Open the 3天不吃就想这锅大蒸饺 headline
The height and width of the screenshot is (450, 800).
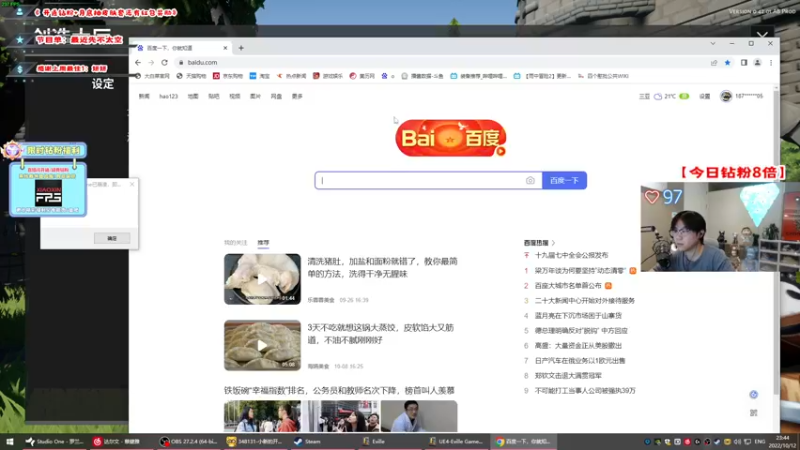click(381, 334)
